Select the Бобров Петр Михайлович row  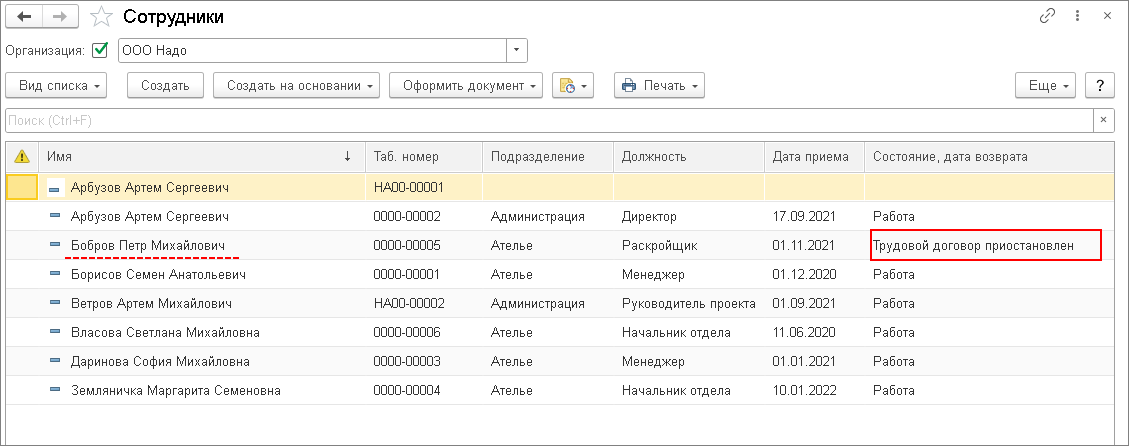coord(147,245)
